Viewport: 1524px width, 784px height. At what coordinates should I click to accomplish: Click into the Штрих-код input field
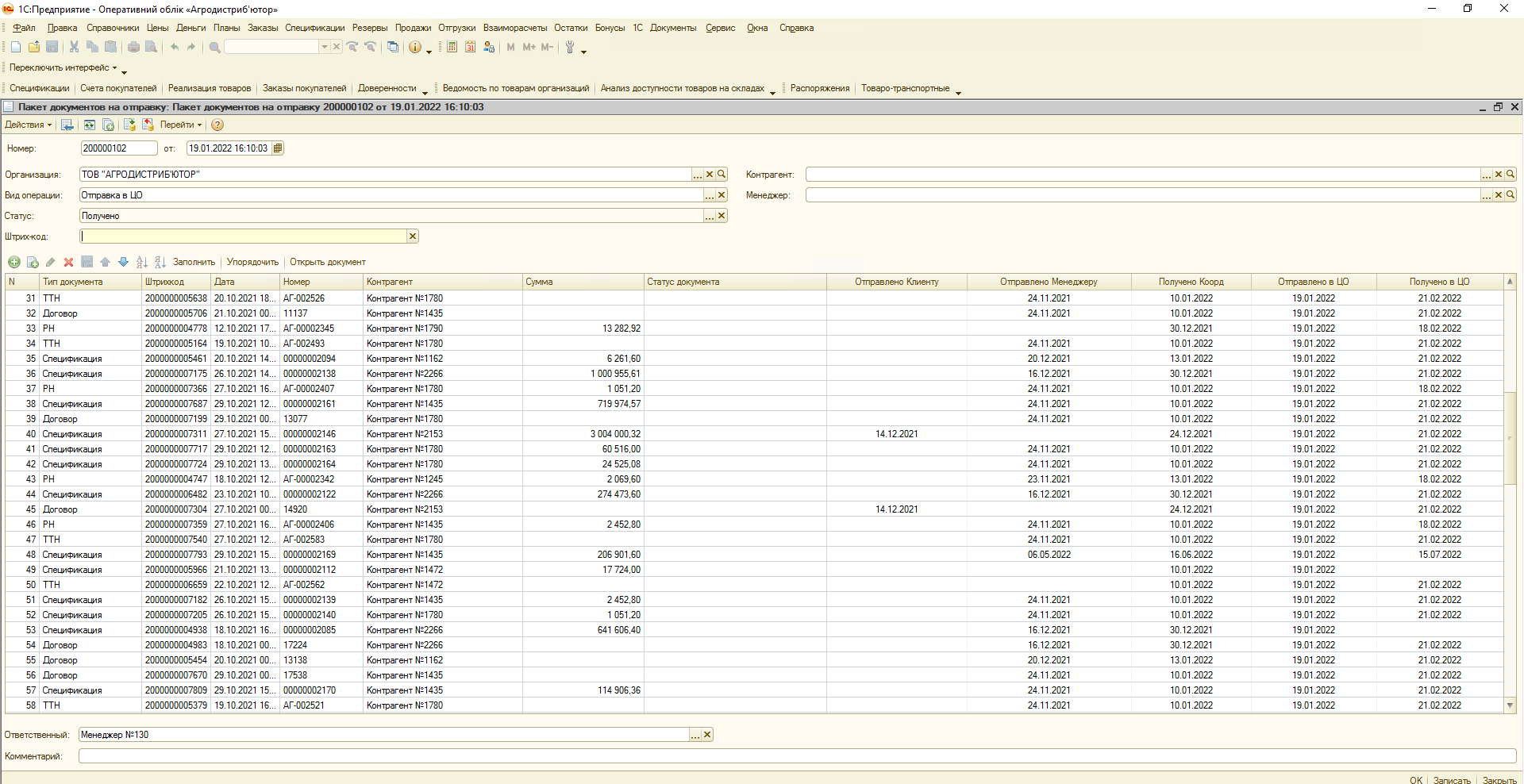[243, 236]
